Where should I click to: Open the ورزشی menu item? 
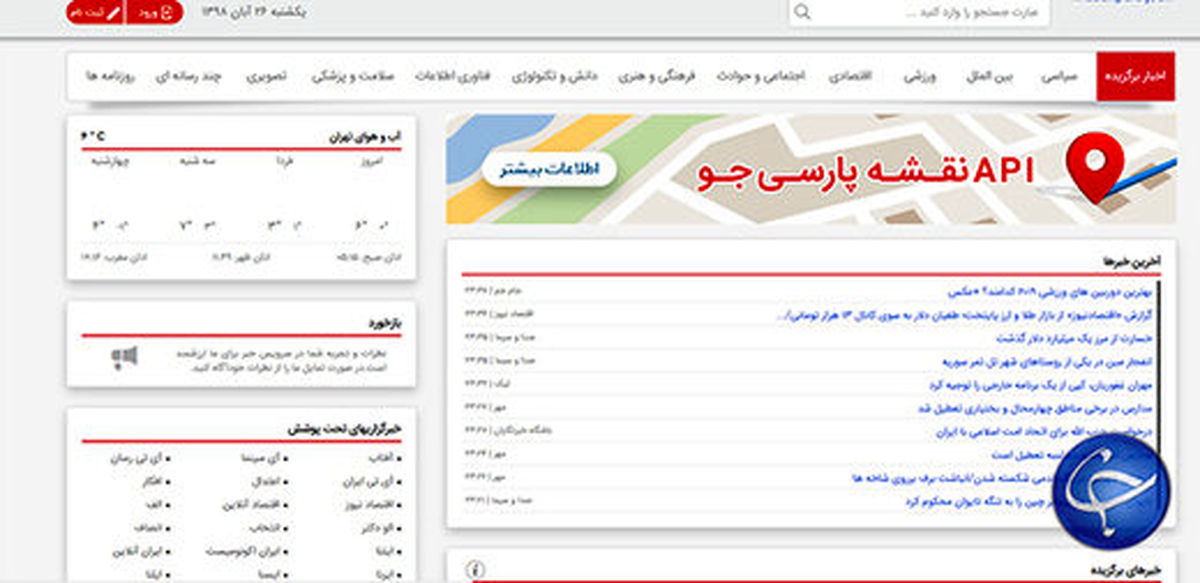pyautogui.click(x=919, y=76)
